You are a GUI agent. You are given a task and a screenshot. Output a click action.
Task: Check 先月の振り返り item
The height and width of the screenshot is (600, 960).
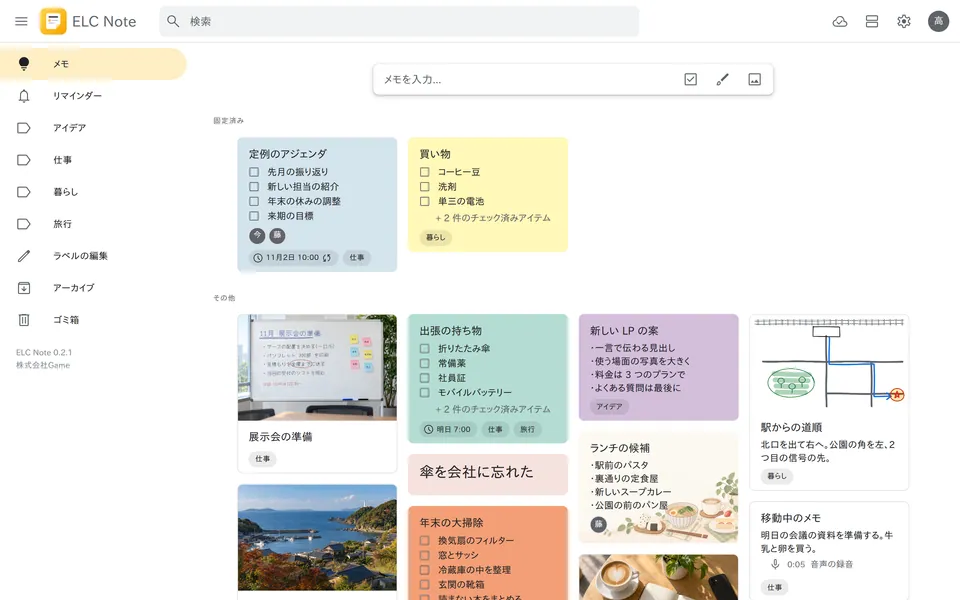pyautogui.click(x=254, y=172)
